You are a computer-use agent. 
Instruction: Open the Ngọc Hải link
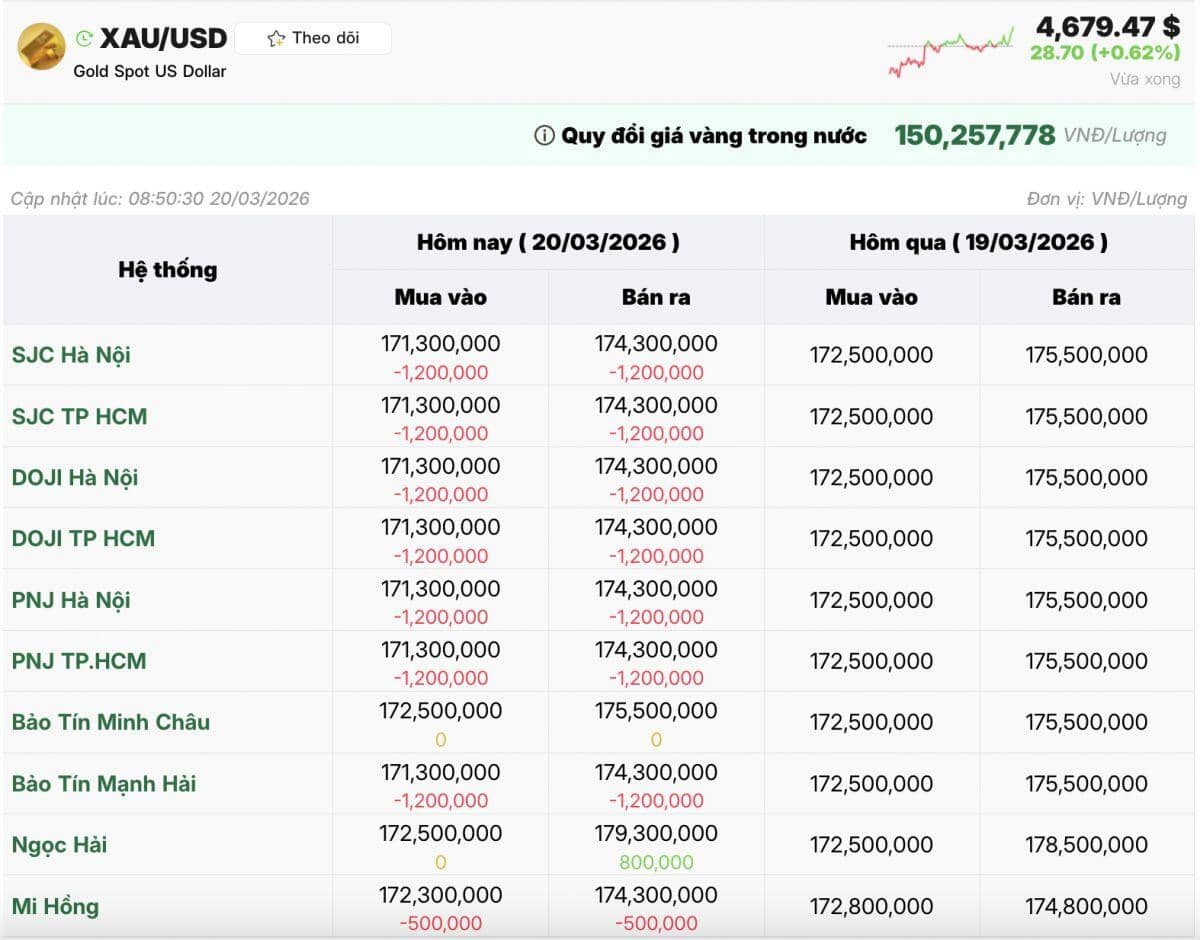pyautogui.click(x=59, y=845)
